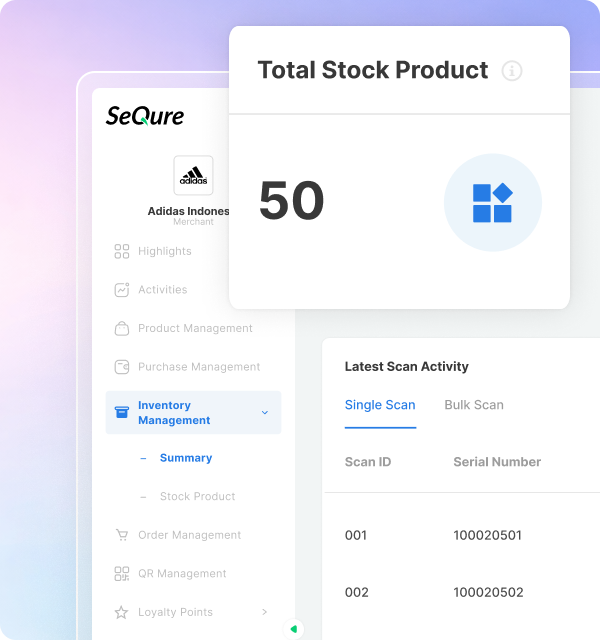The width and height of the screenshot is (600, 640).
Task: Click the info icon beside Total Stock Product
Action: 512,71
